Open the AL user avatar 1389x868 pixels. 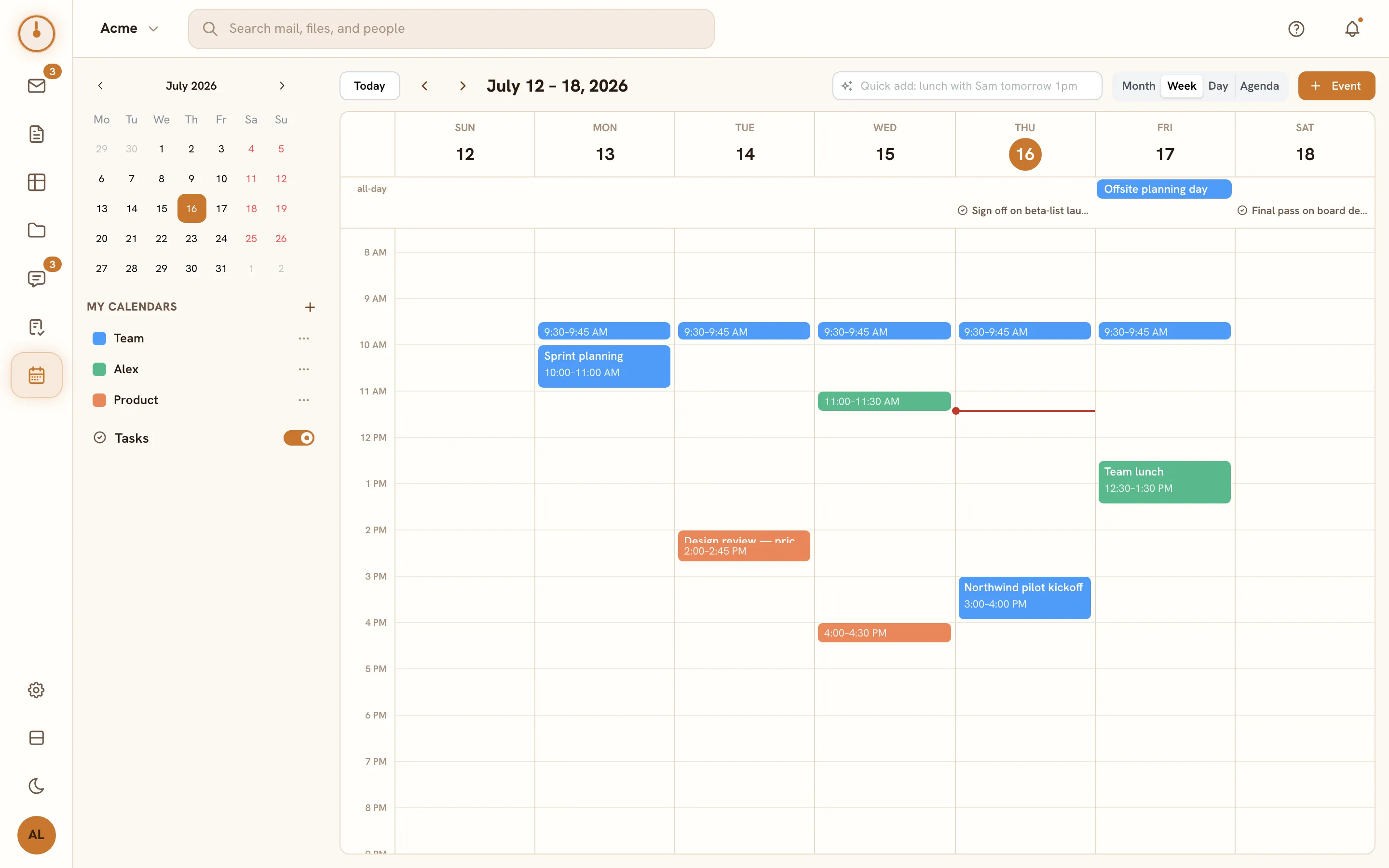(36, 835)
